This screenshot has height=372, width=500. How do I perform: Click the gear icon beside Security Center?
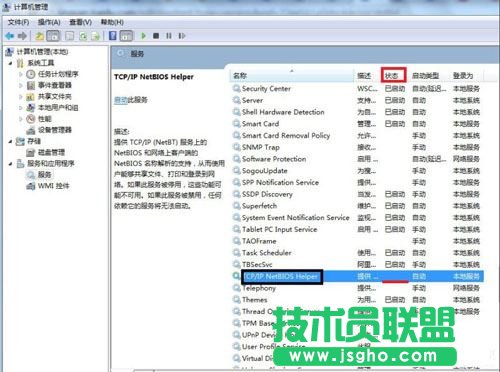pos(237,88)
